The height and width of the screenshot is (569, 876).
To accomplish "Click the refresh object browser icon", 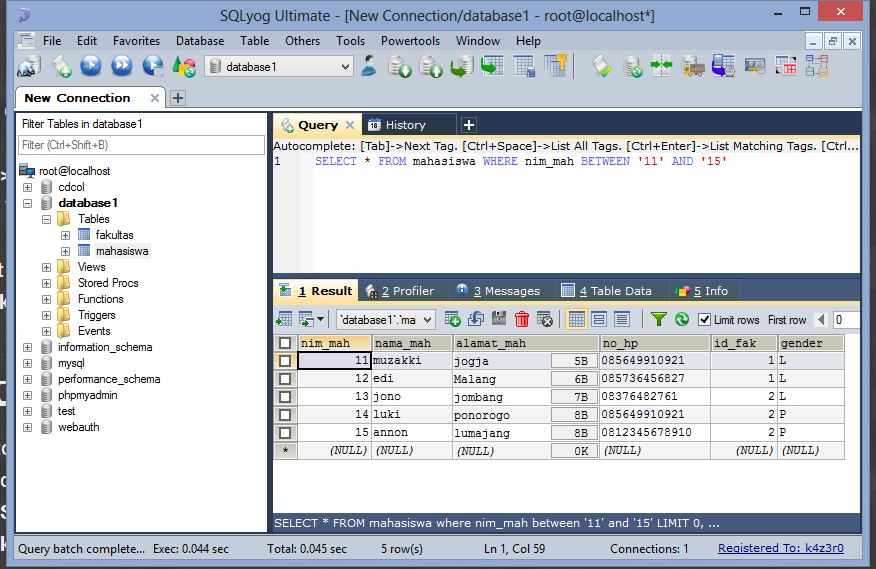I will [x=184, y=67].
